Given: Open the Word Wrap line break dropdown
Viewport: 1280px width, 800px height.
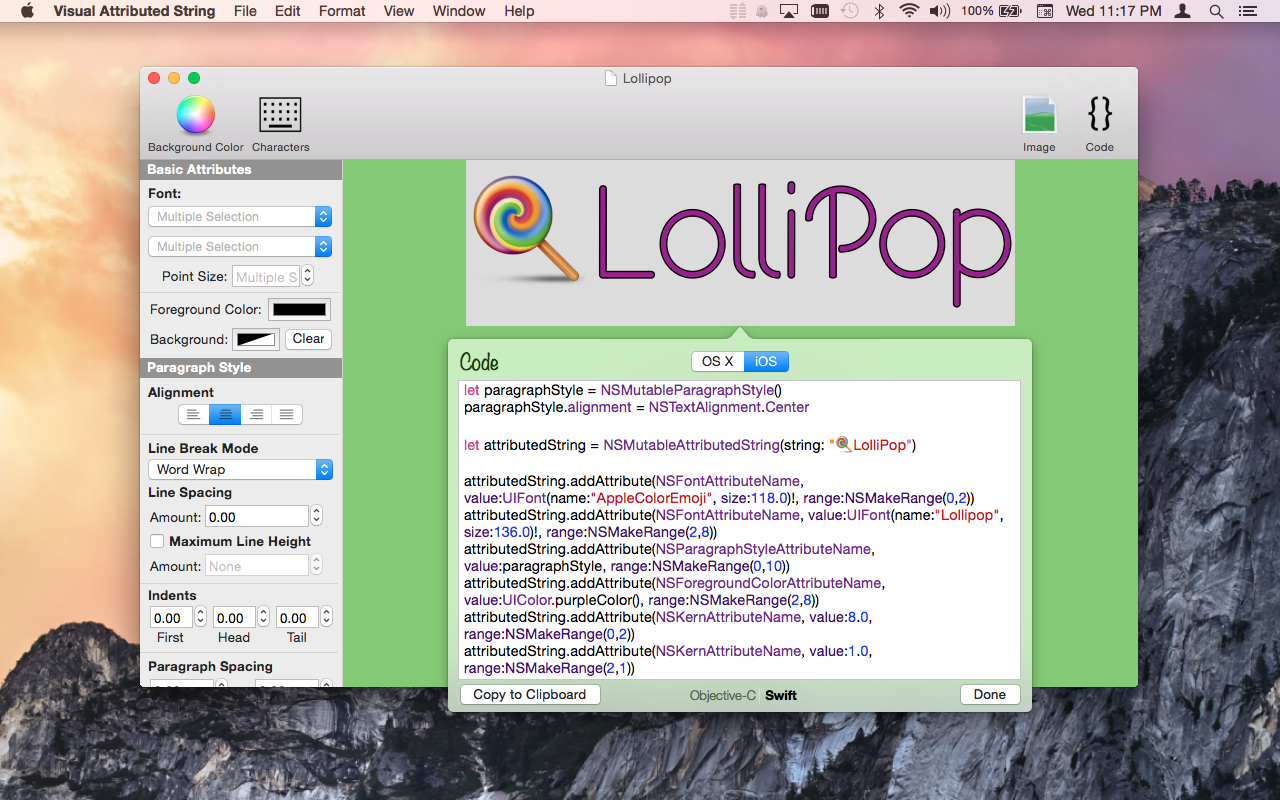Looking at the screenshot, I should (240, 469).
